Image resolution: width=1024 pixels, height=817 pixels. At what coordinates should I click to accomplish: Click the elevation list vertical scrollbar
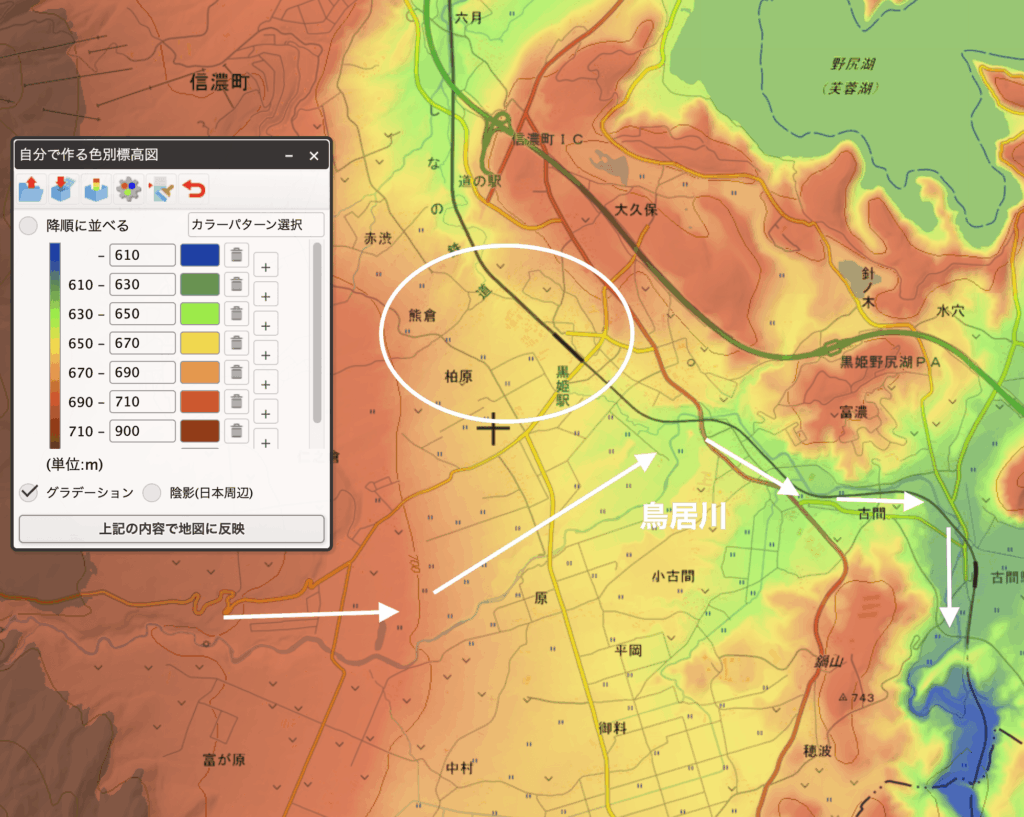point(317,332)
